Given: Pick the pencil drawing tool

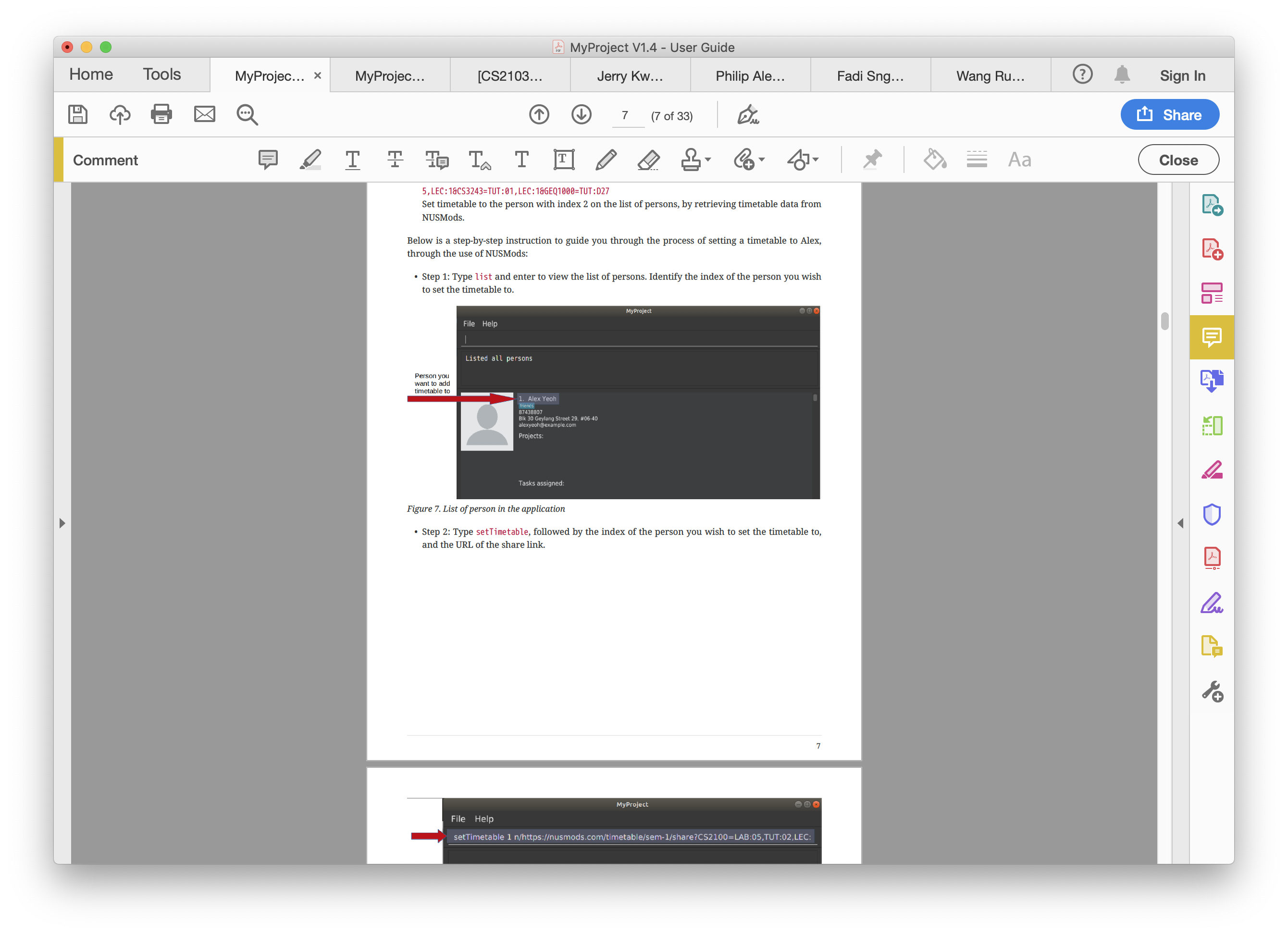Looking at the screenshot, I should click(x=606, y=160).
